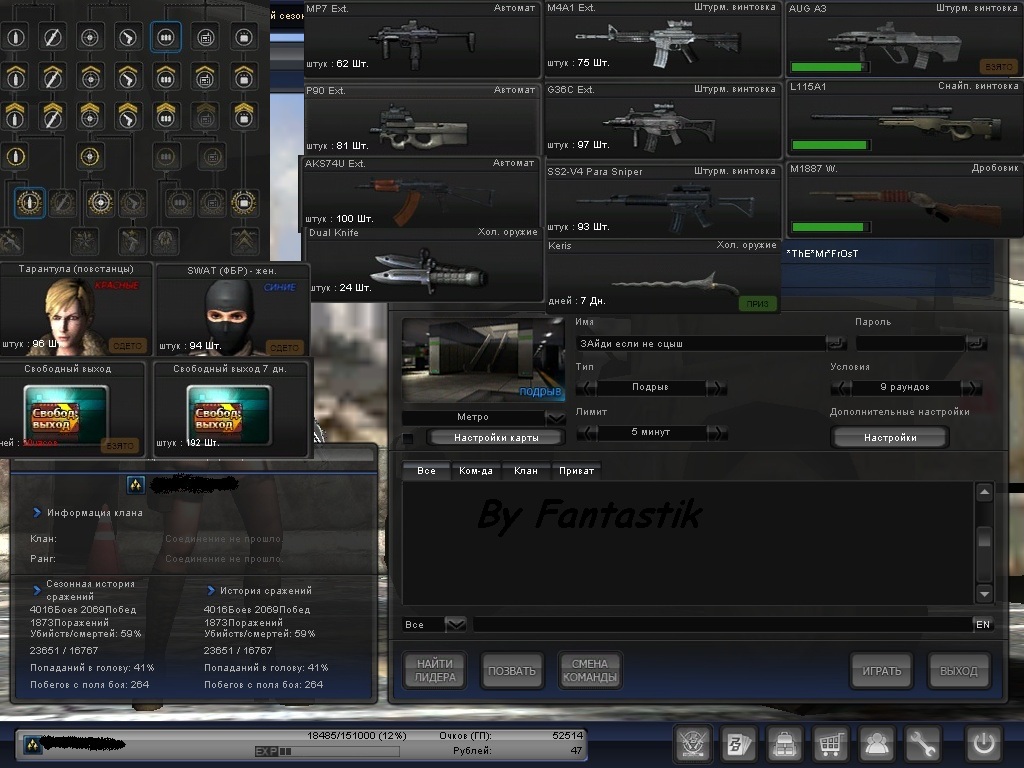Open the PB cards icon
1024x768 pixels.
pos(739,743)
